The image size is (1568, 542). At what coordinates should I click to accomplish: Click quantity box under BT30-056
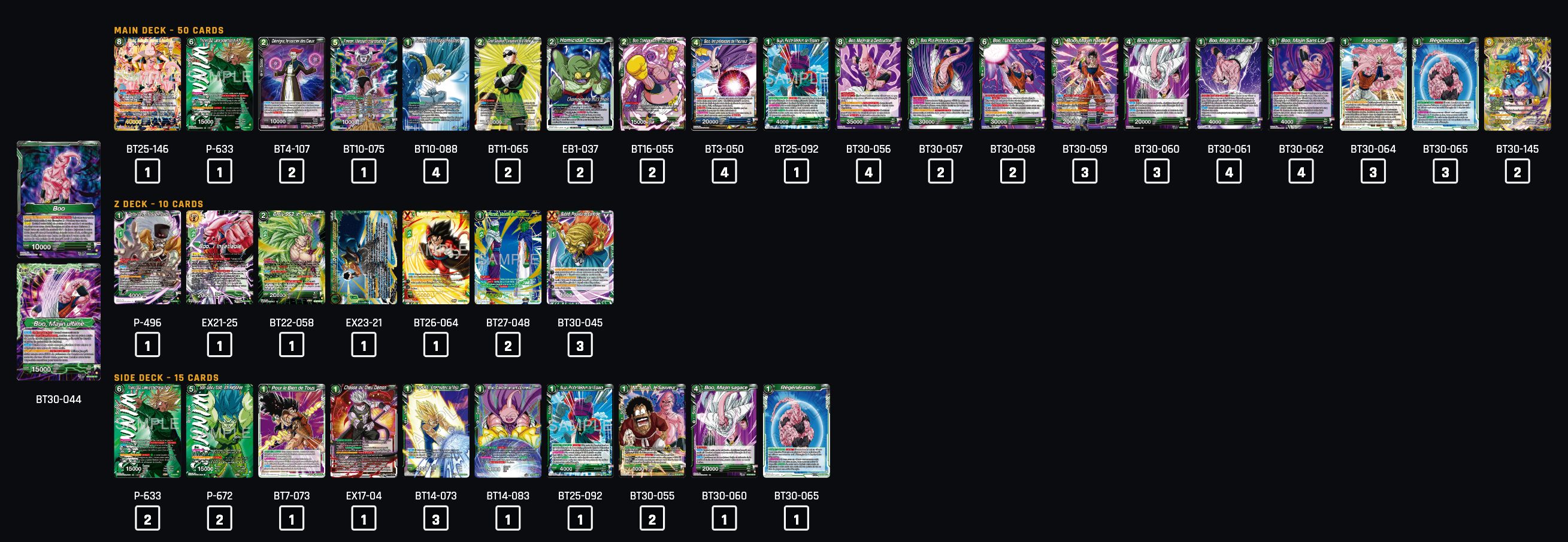(868, 172)
